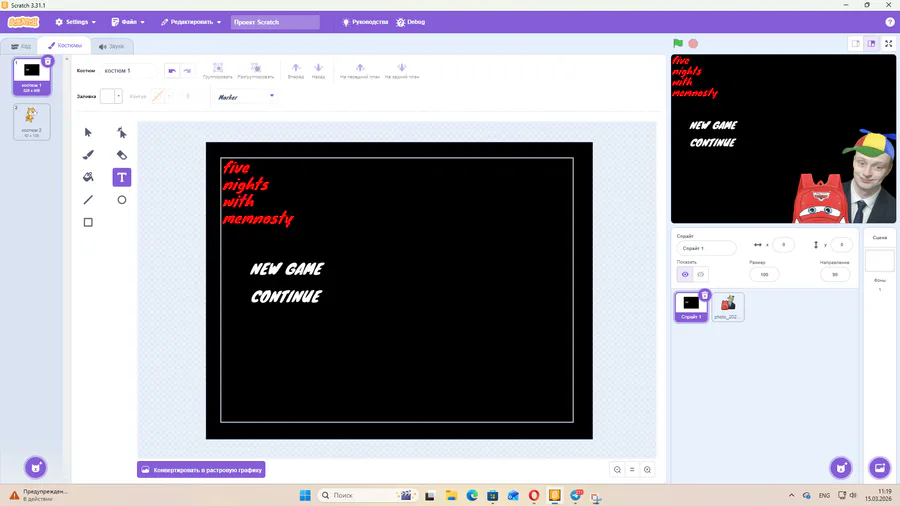900x506 pixels.
Task: Delete Спрайт 1 with its trash icon
Action: pyautogui.click(x=705, y=295)
